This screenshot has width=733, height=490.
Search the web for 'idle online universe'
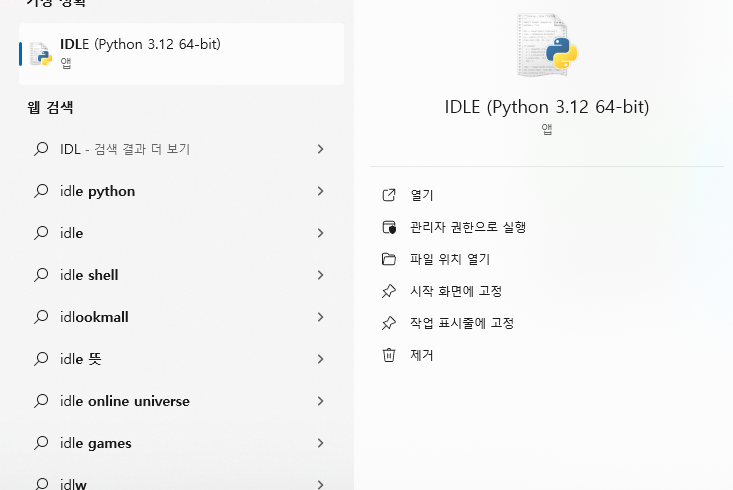(181, 401)
